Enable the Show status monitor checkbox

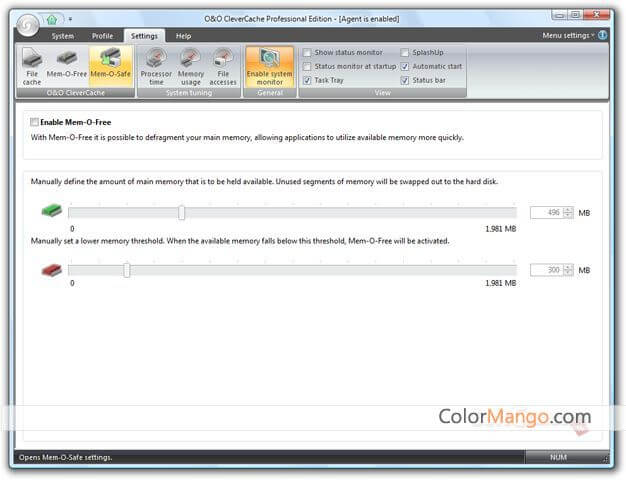tap(307, 52)
